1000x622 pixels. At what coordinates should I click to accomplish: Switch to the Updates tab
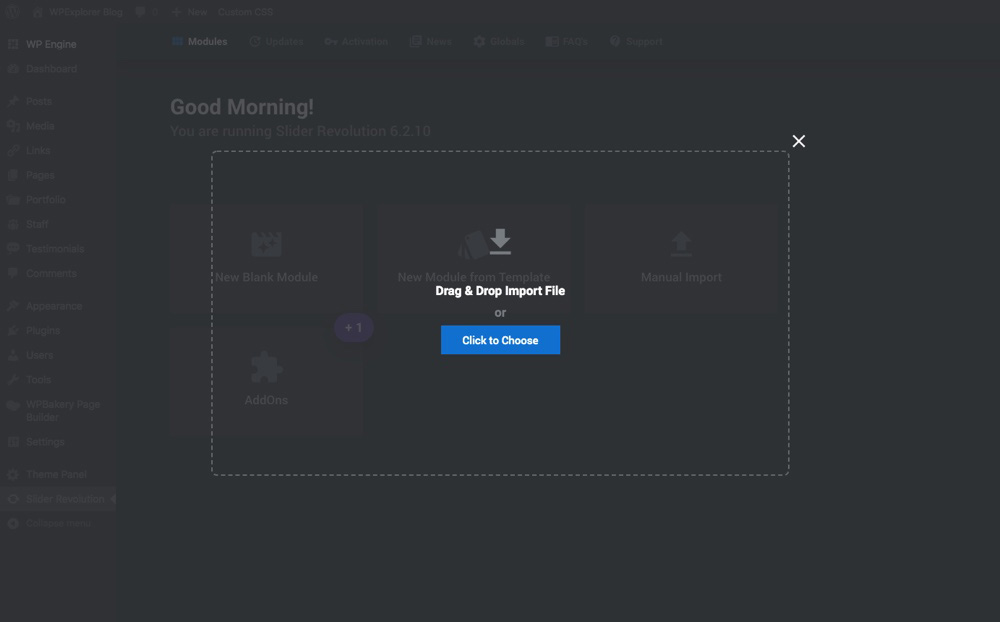tap(276, 41)
